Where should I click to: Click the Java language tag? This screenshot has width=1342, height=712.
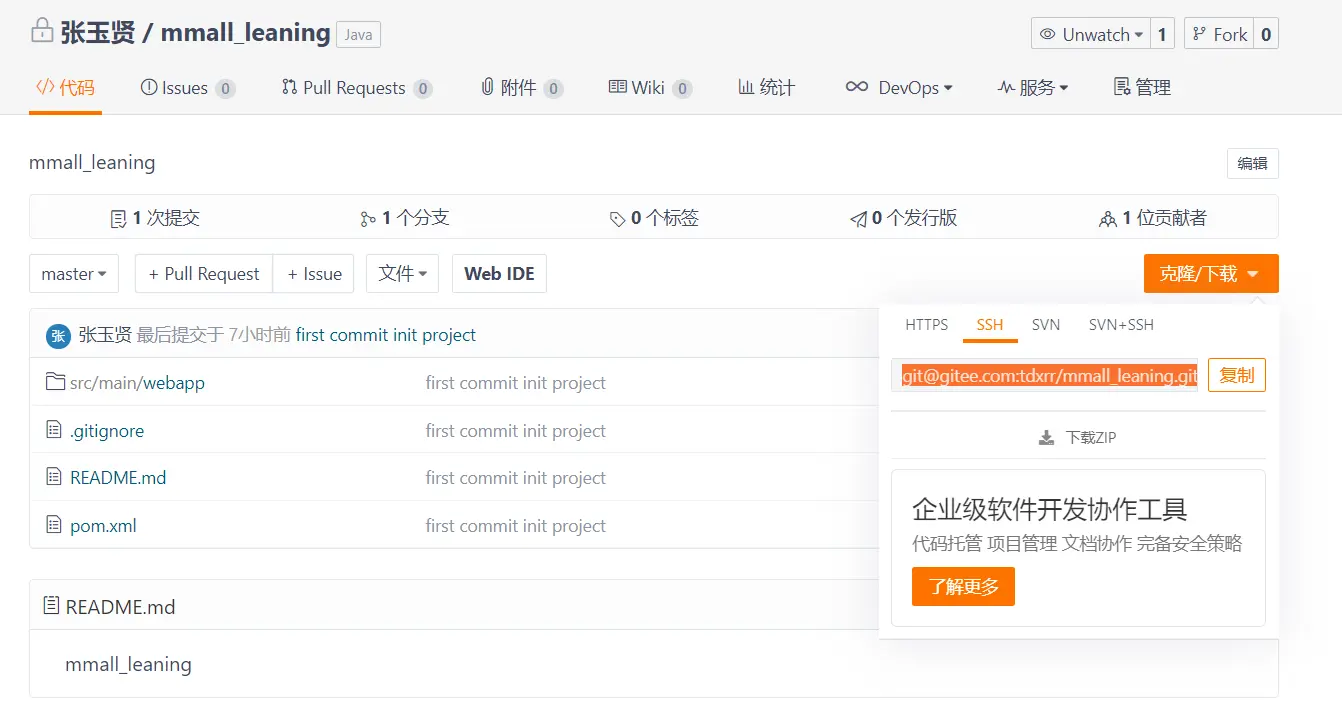tap(358, 35)
